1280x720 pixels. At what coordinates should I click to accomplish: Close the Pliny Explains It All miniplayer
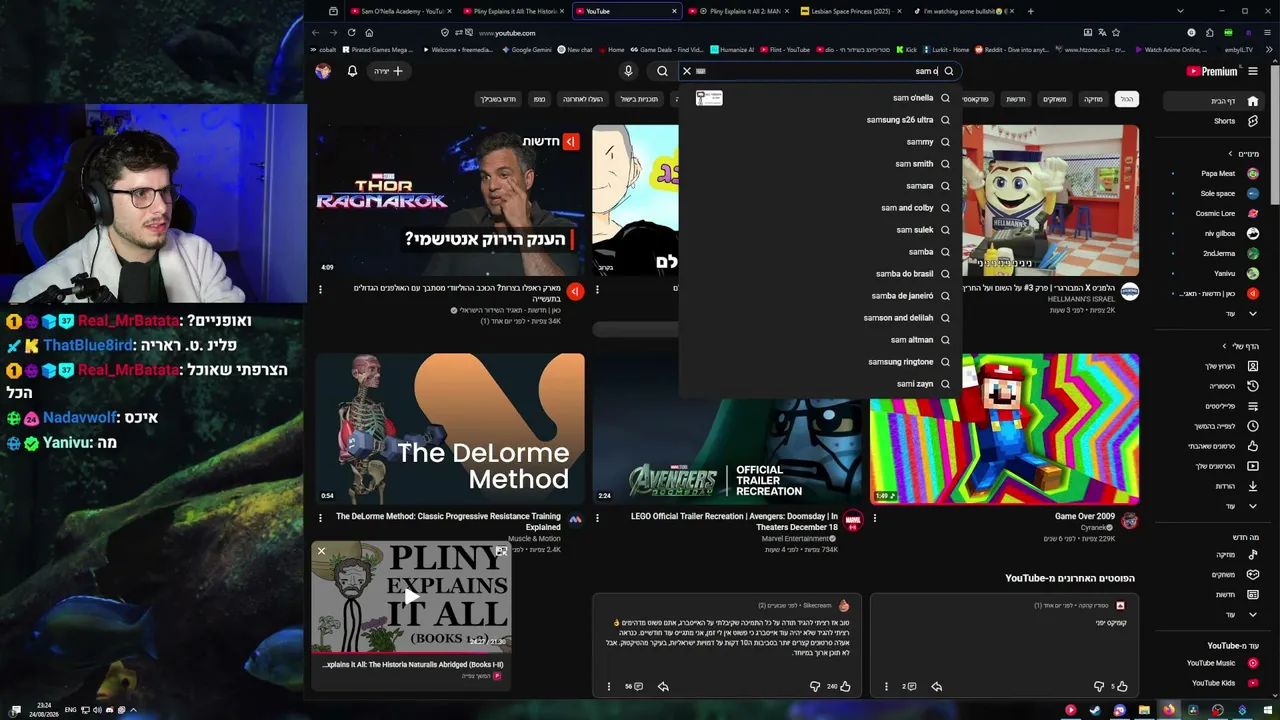tap(321, 551)
